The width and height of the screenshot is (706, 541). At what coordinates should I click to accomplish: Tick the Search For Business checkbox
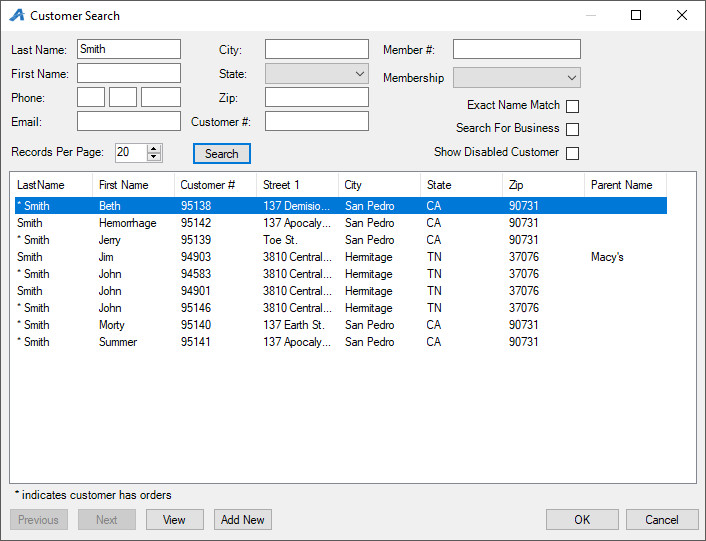coord(572,129)
